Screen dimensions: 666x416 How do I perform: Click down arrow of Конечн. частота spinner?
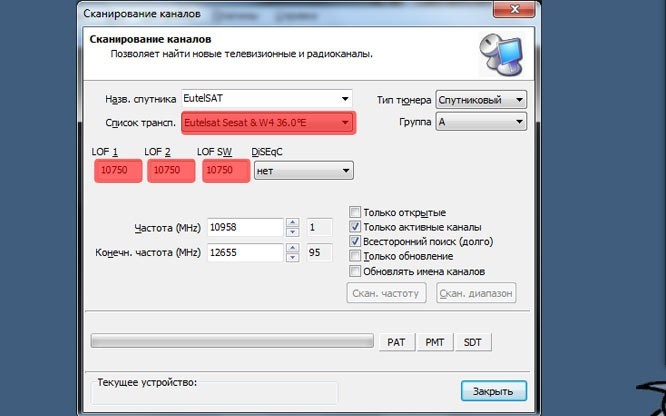coord(291,258)
